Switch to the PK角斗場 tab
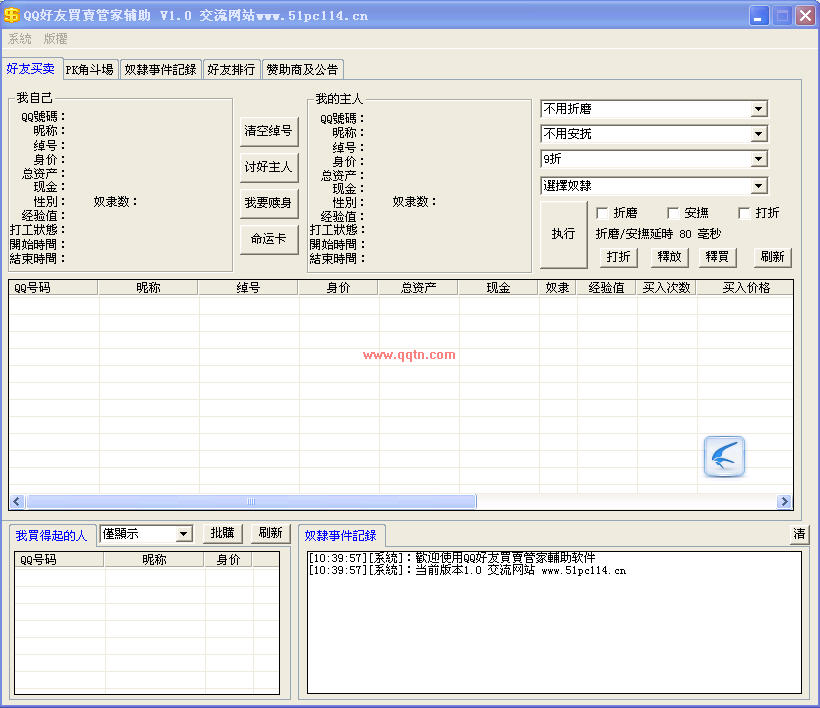 (x=90, y=70)
